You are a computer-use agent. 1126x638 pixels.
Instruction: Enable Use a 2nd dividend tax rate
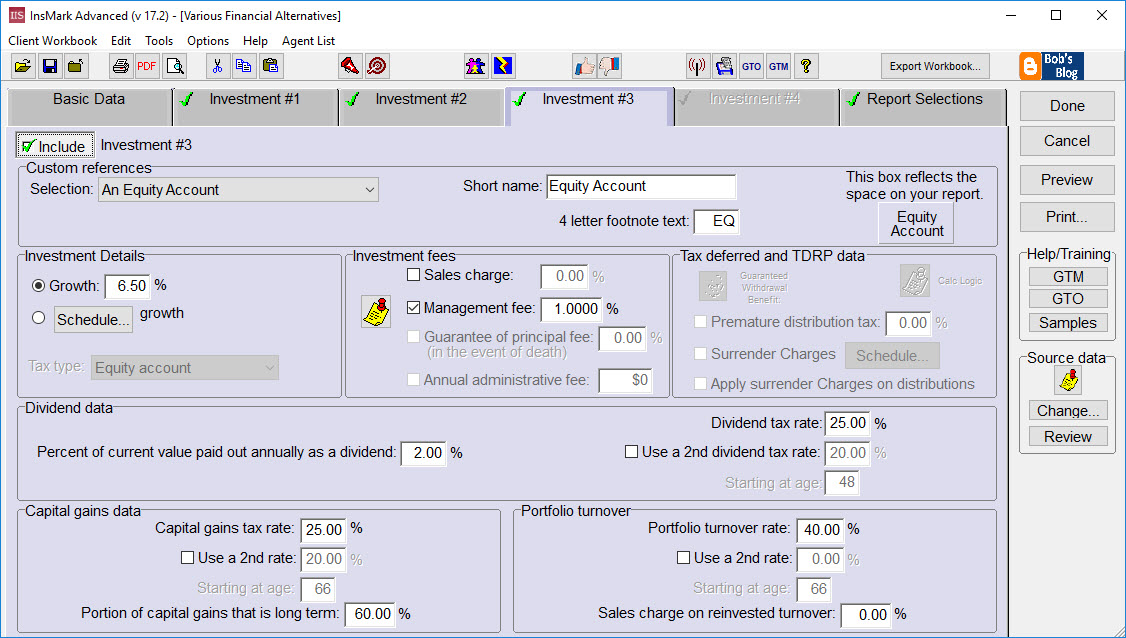[x=631, y=451]
